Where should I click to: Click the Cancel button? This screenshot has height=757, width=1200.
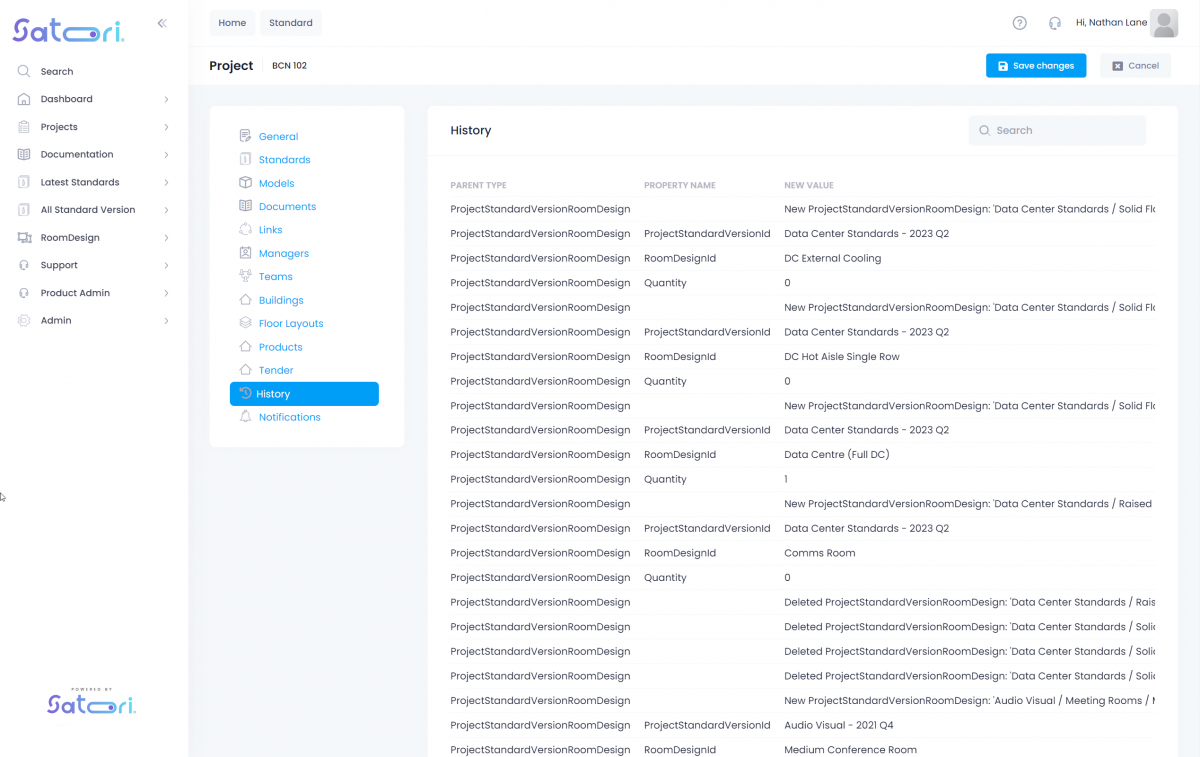tap(1135, 66)
